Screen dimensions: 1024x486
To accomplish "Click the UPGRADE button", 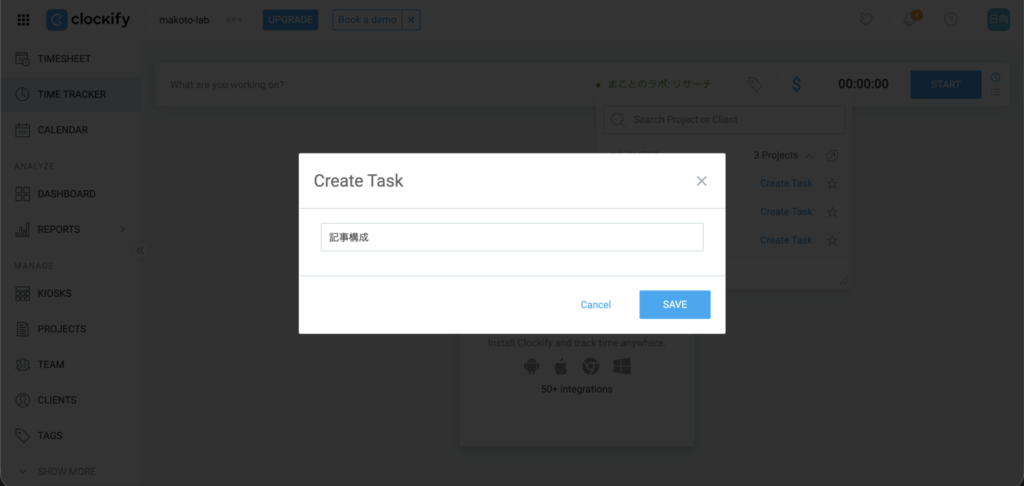I will click(290, 20).
